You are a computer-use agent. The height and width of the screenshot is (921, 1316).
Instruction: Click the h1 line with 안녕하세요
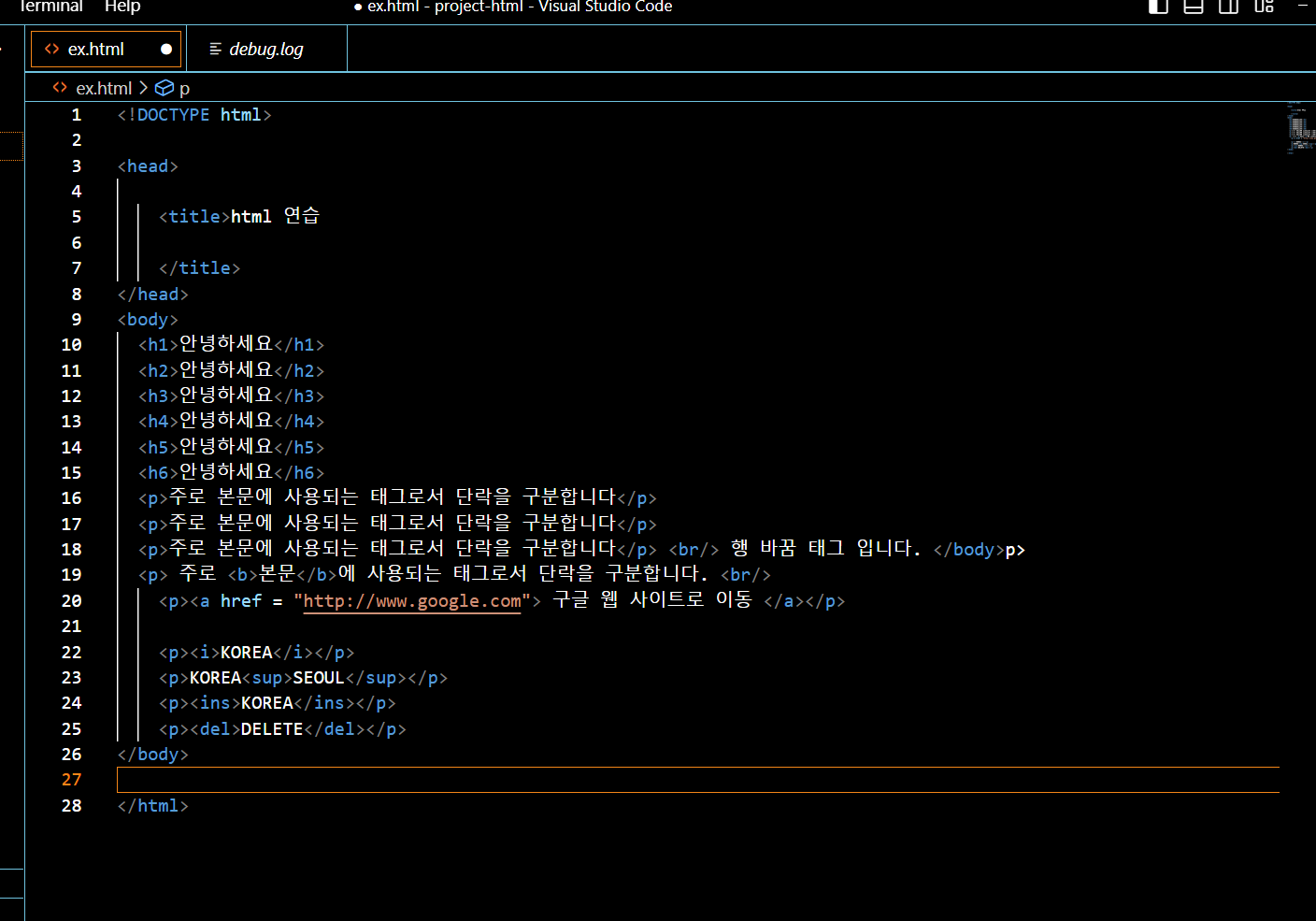[x=231, y=345]
